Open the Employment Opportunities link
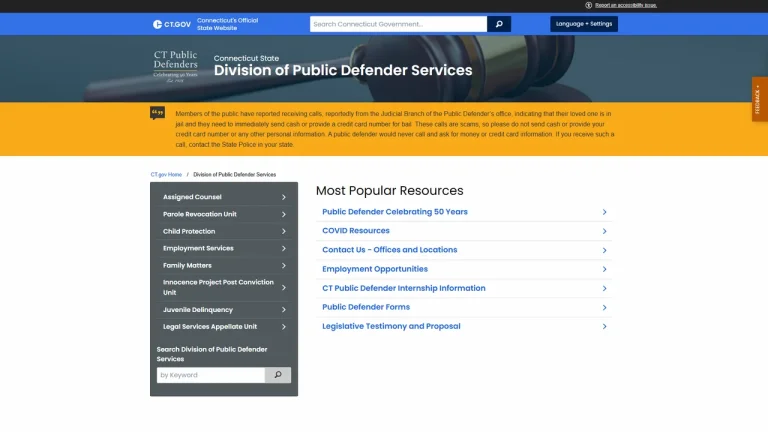 (x=375, y=269)
